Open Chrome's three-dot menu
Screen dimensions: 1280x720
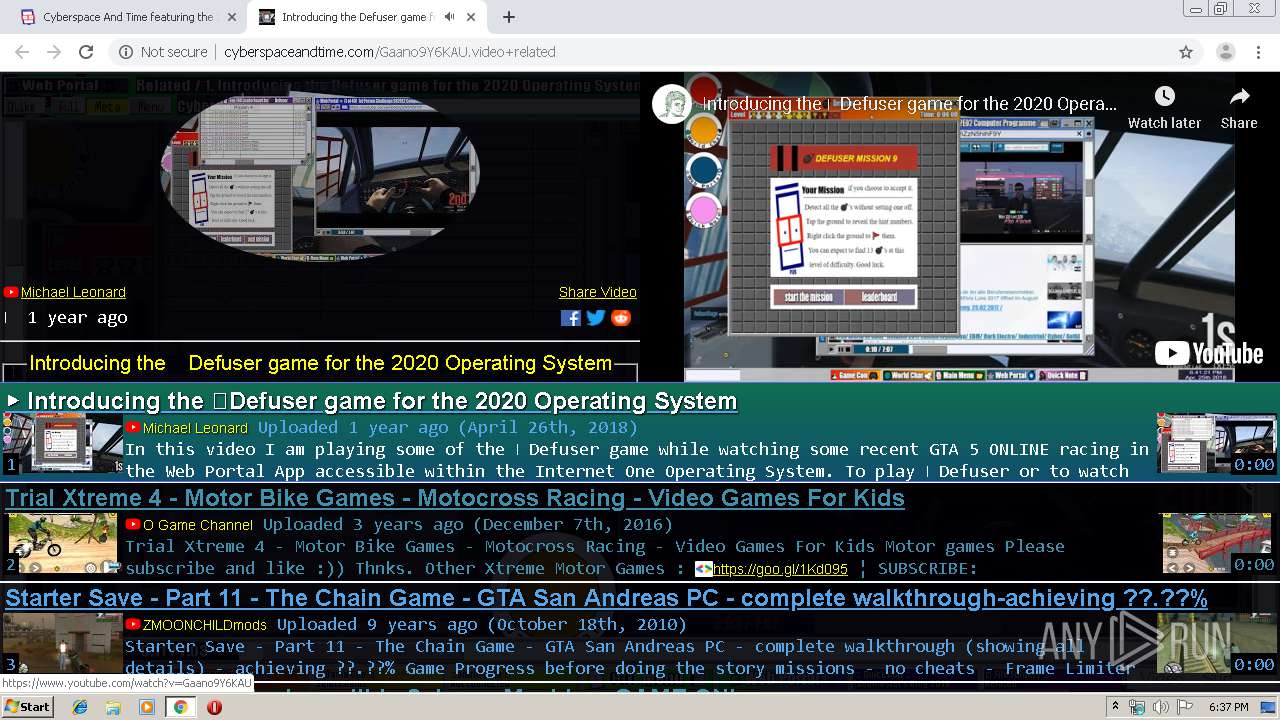(1258, 52)
